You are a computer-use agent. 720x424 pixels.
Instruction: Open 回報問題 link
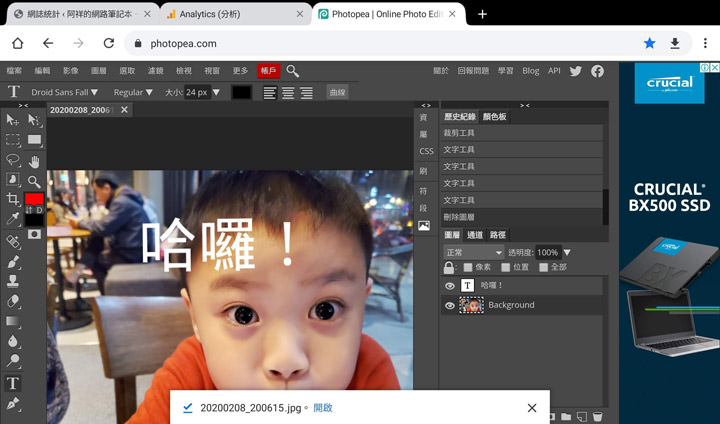[473, 71]
